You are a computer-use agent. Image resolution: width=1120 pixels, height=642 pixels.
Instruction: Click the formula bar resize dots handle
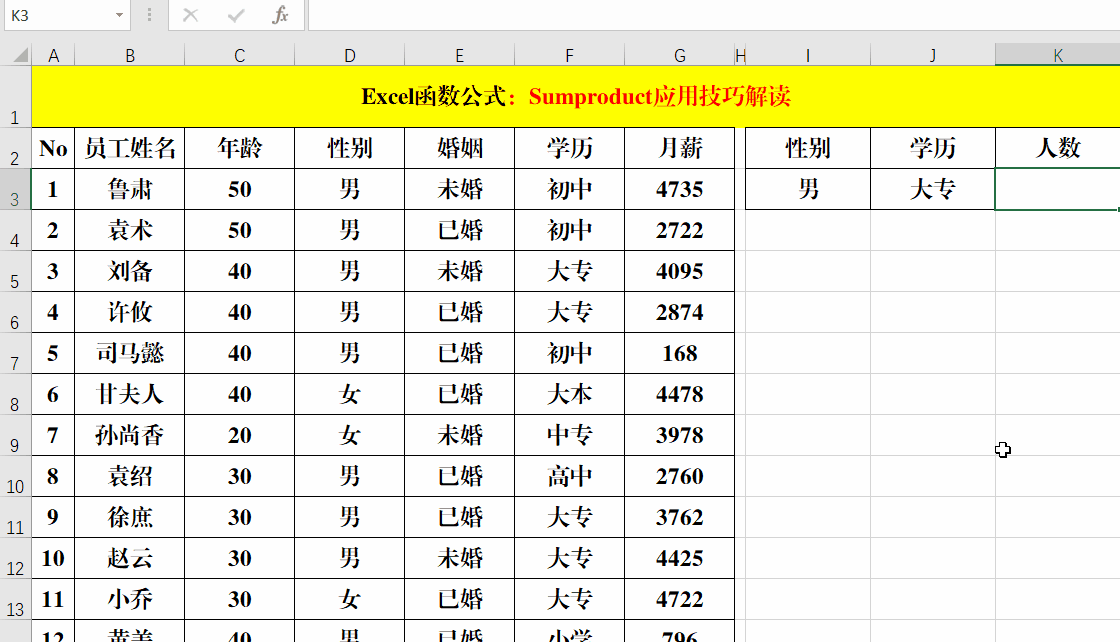click(149, 15)
